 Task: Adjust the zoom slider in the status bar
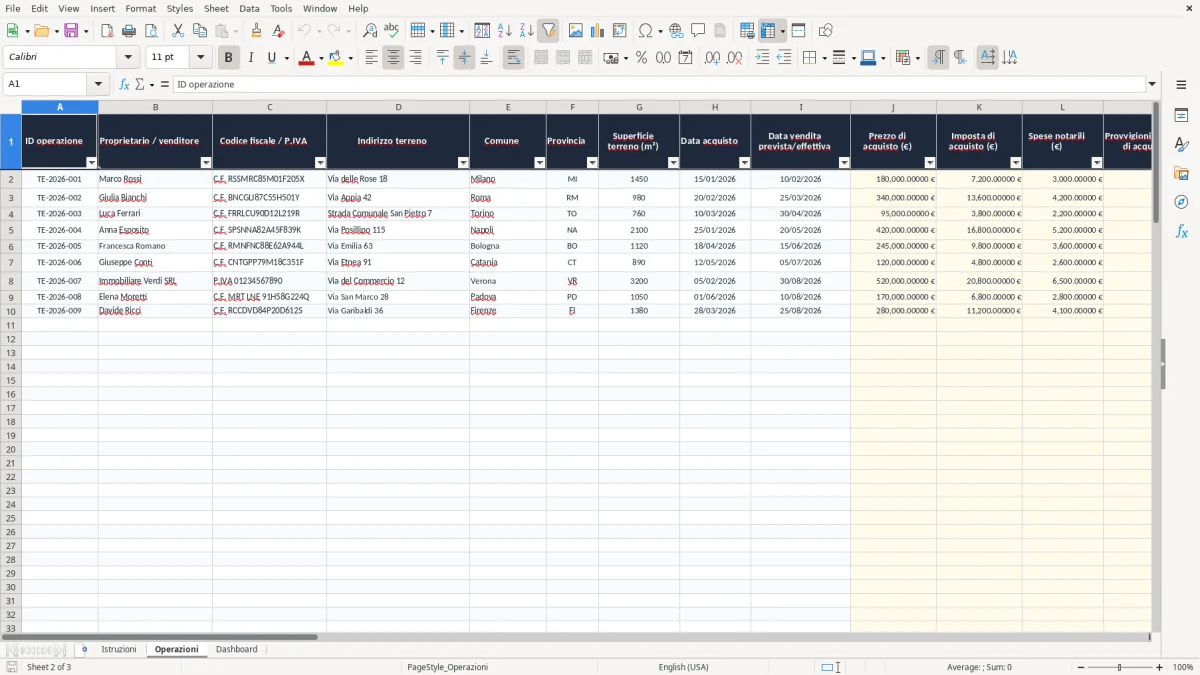pyautogui.click(x=1119, y=667)
